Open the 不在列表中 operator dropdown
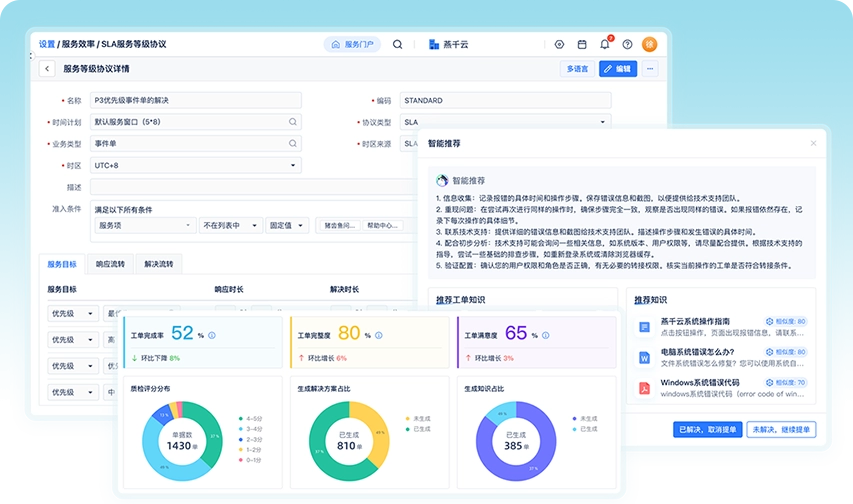This screenshot has width=853, height=504. click(x=231, y=225)
